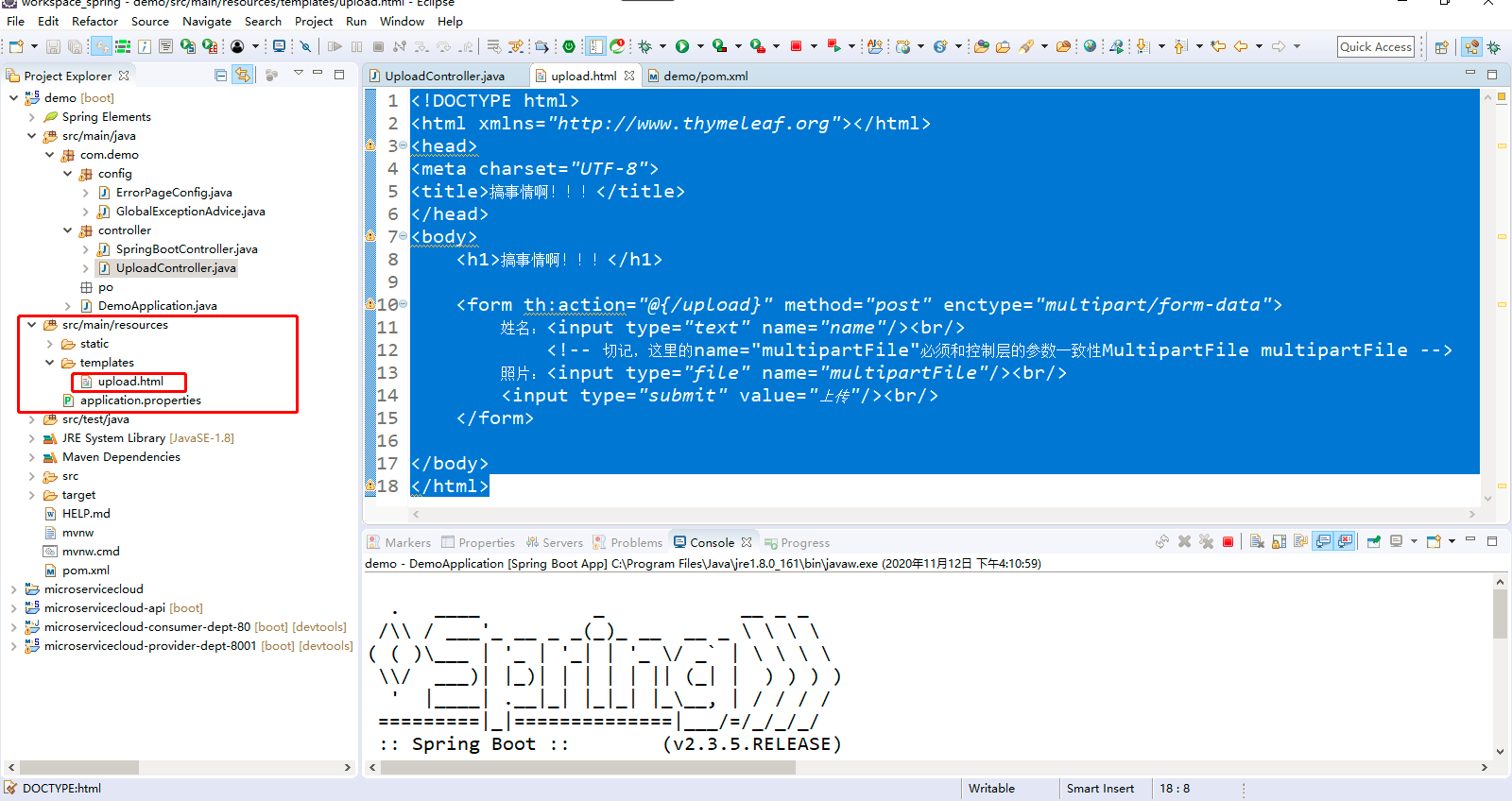
Task: Click the green Run button in toolbar
Action: tap(682, 46)
